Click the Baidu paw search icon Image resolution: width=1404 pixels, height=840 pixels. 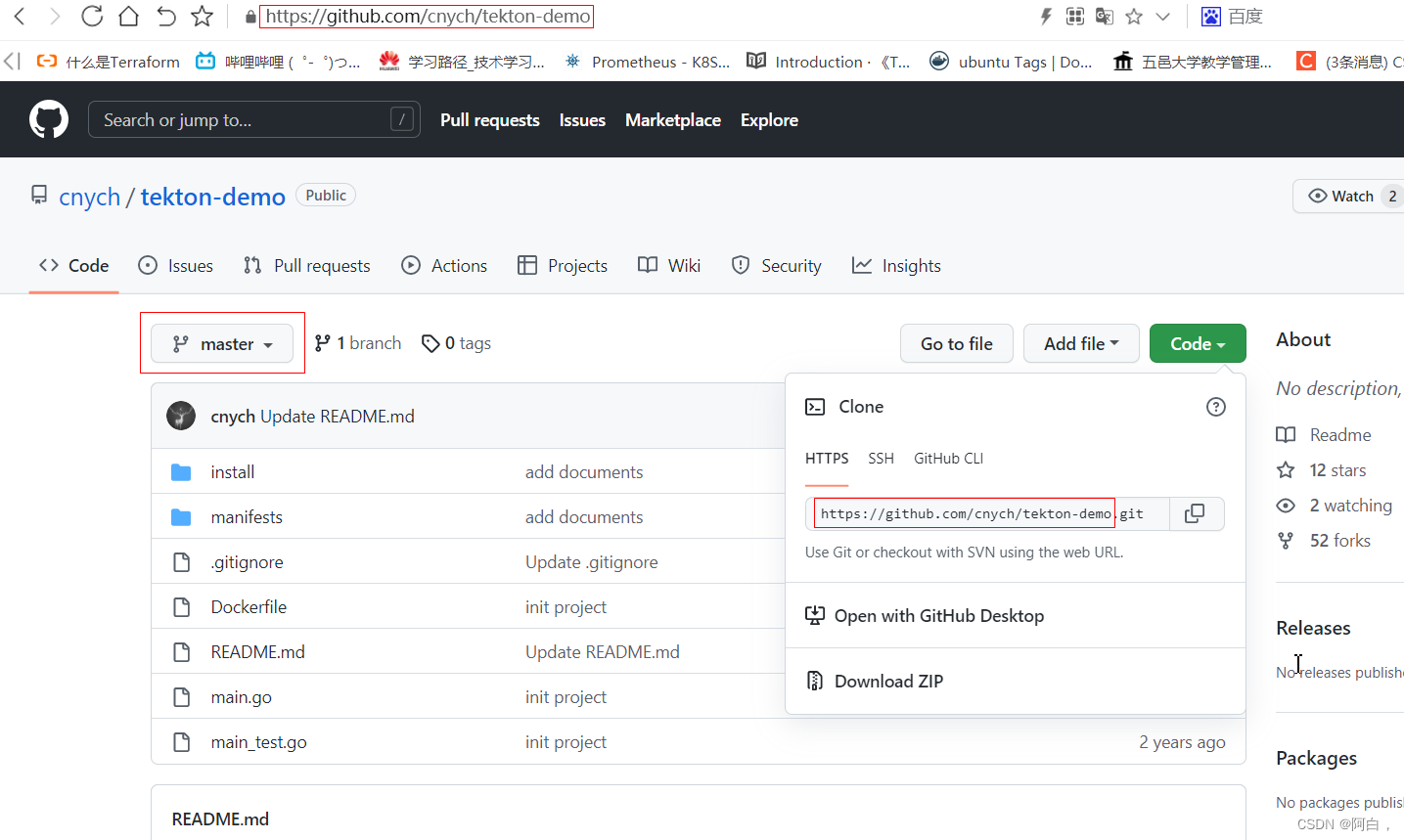pos(1211,16)
